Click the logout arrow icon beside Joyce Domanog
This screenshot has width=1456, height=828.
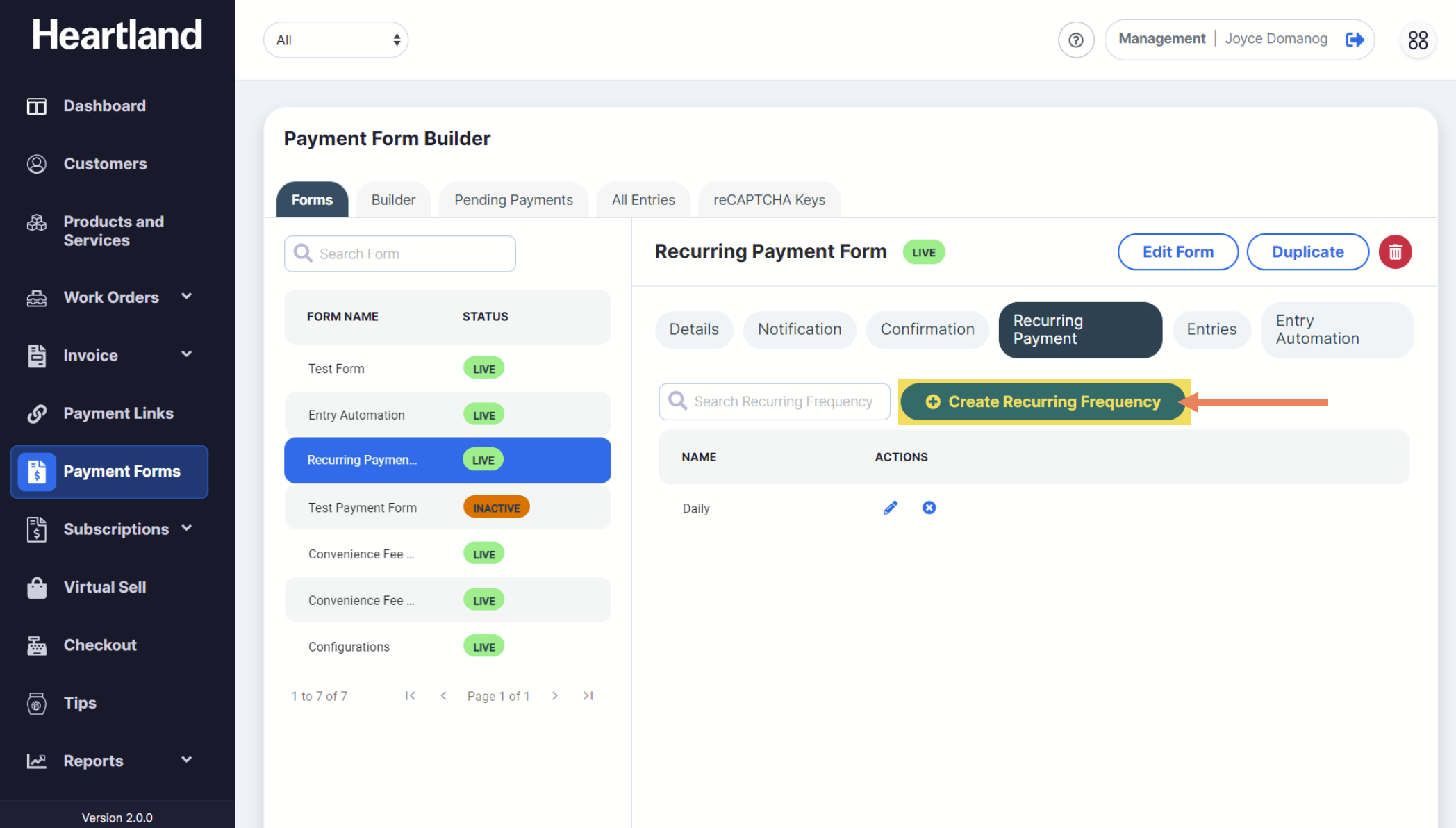point(1354,40)
